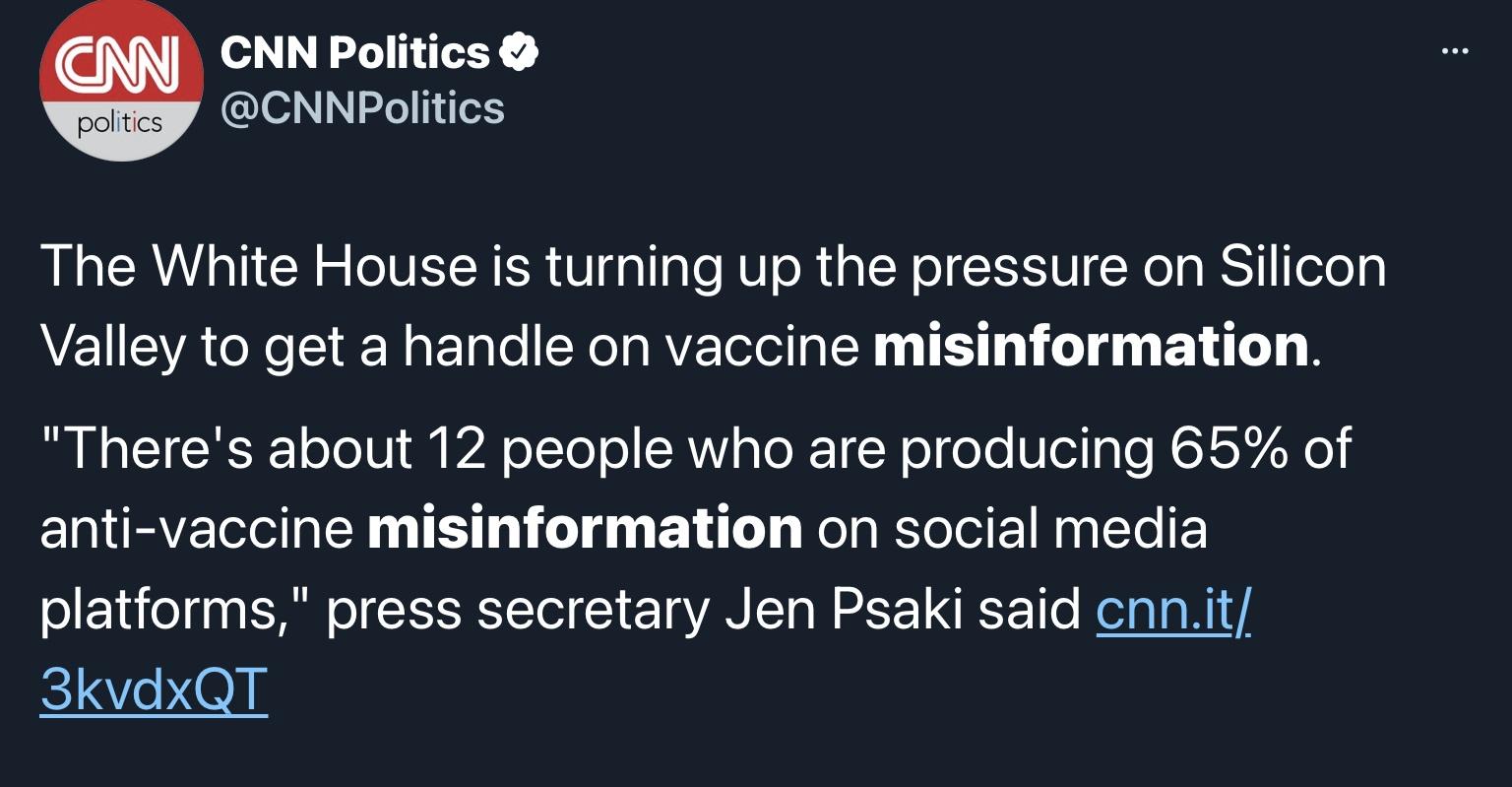The width and height of the screenshot is (1512, 787).
Task: Click the White House sentence text
Action: [689, 266]
